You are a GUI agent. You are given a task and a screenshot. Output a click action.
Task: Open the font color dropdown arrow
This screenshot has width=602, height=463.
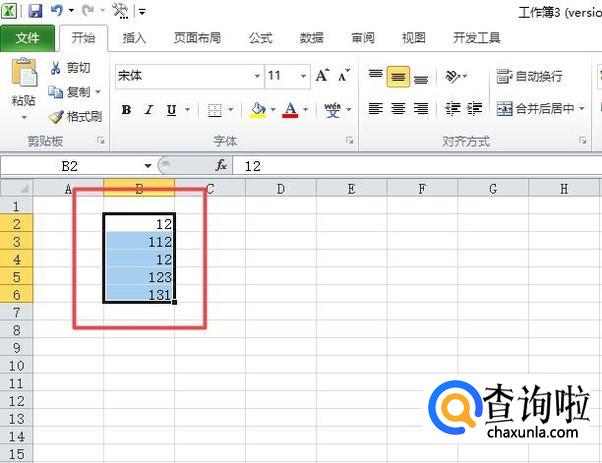point(306,110)
